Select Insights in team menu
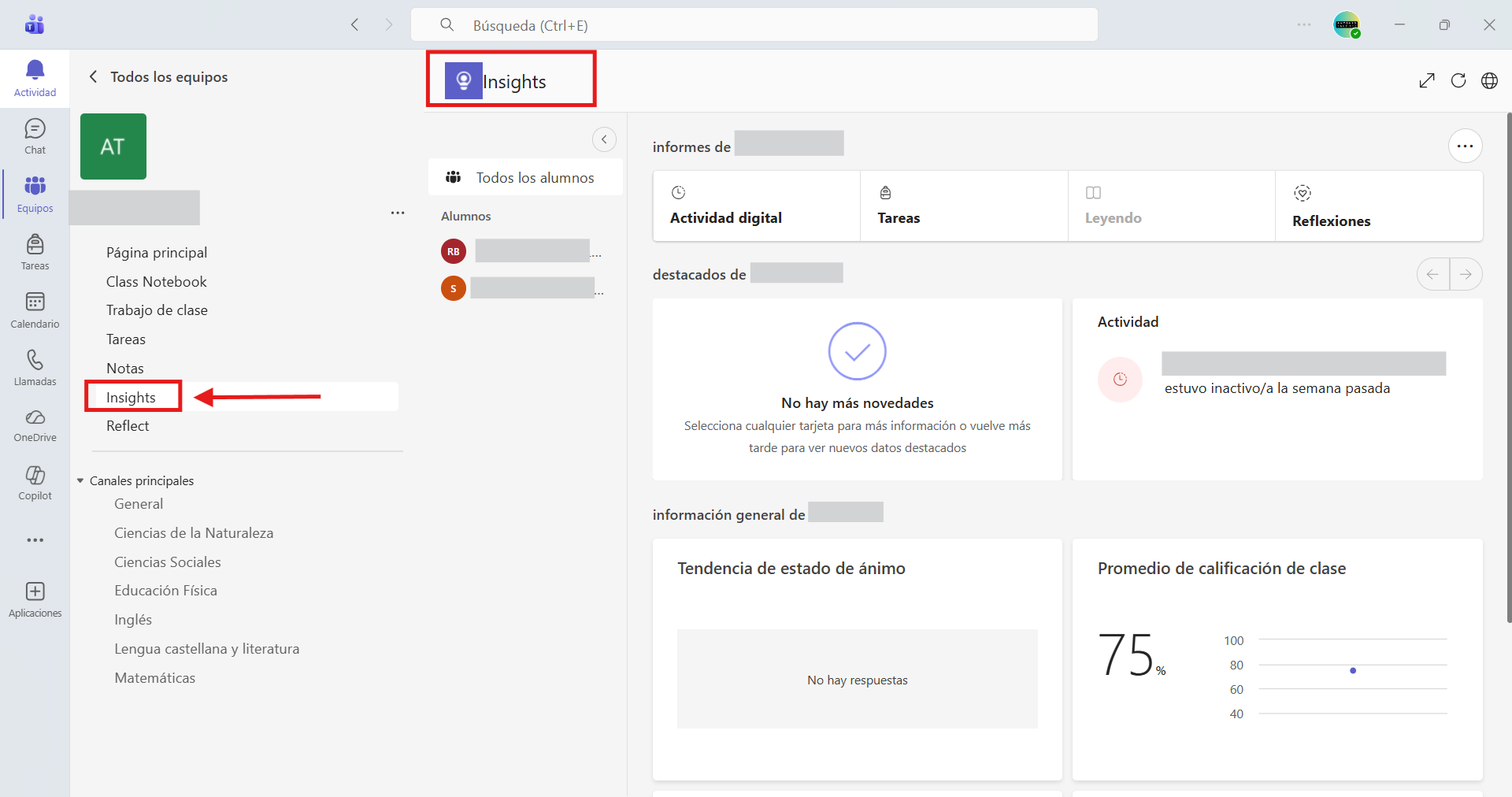Viewport: 1512px width, 797px height. 131,397
